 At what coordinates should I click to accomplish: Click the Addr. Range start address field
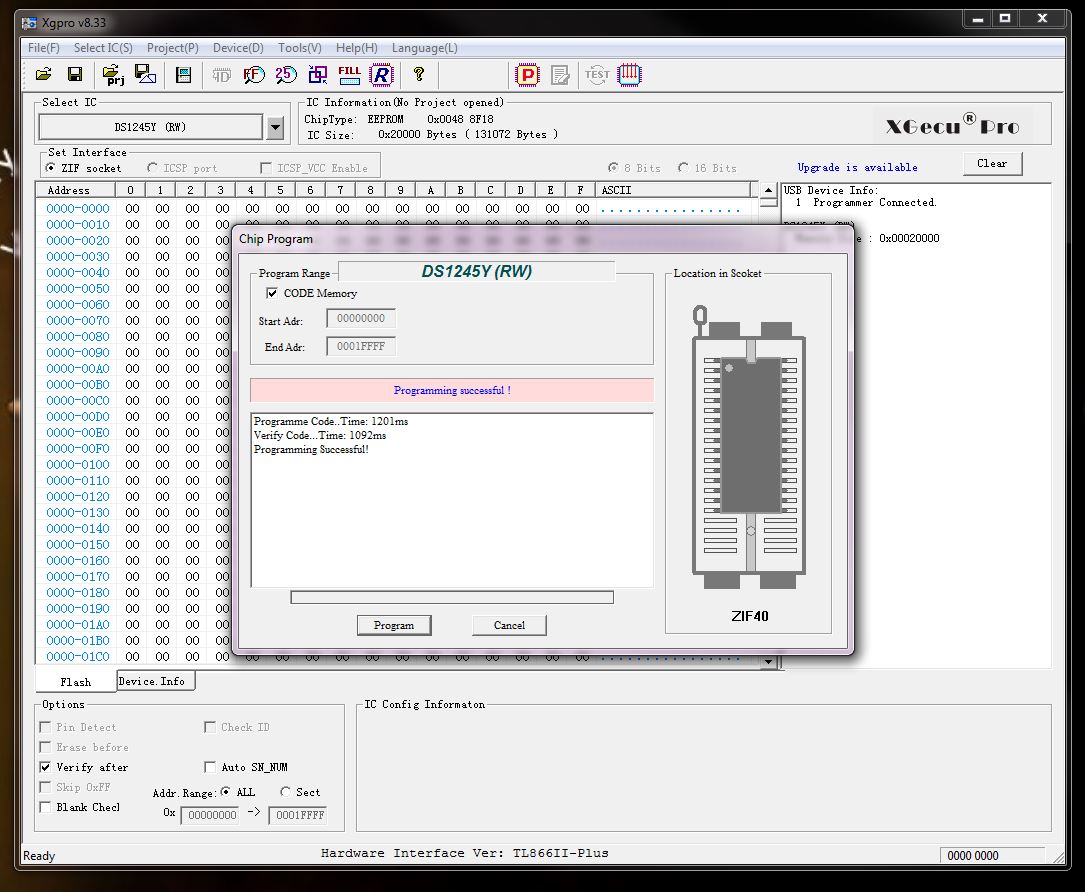pos(212,815)
